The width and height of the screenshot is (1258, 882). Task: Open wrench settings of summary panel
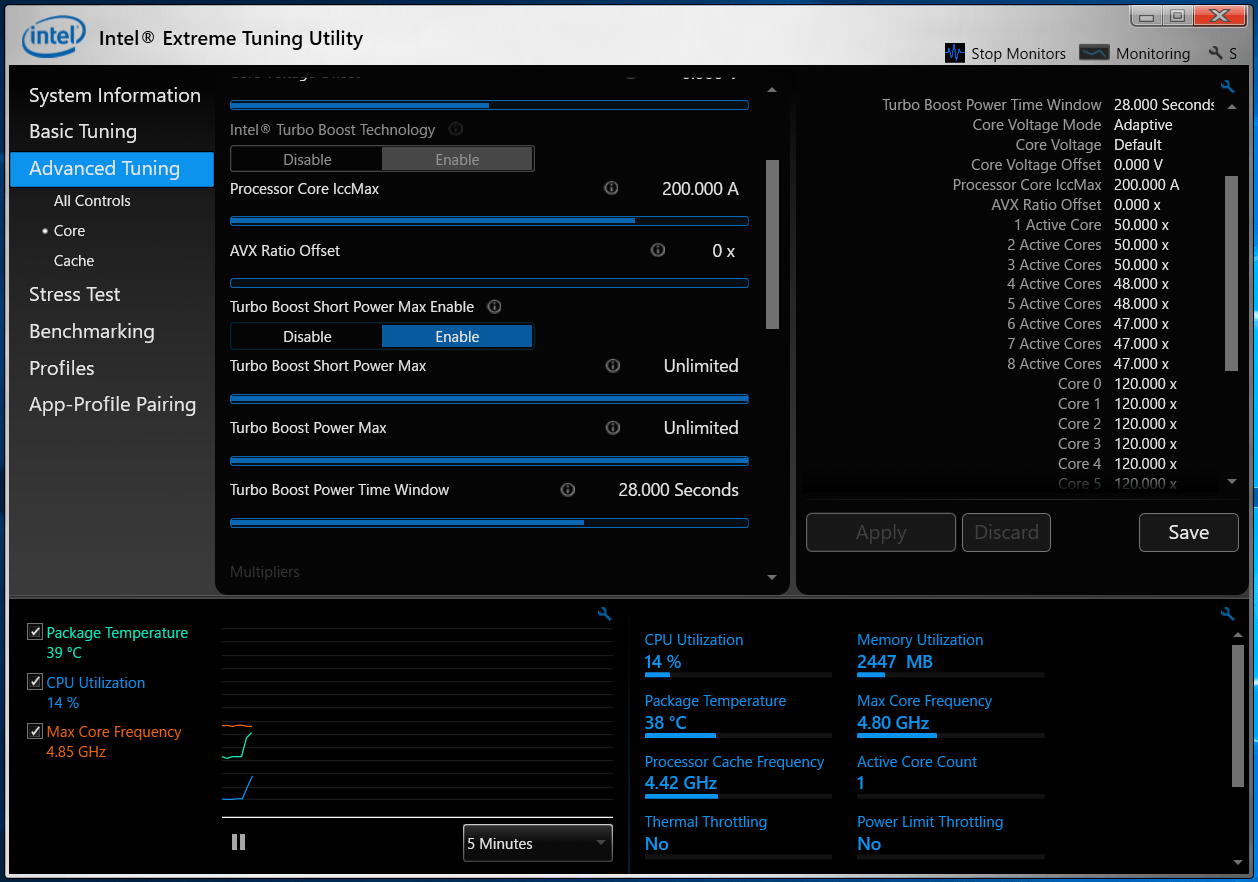1228,87
